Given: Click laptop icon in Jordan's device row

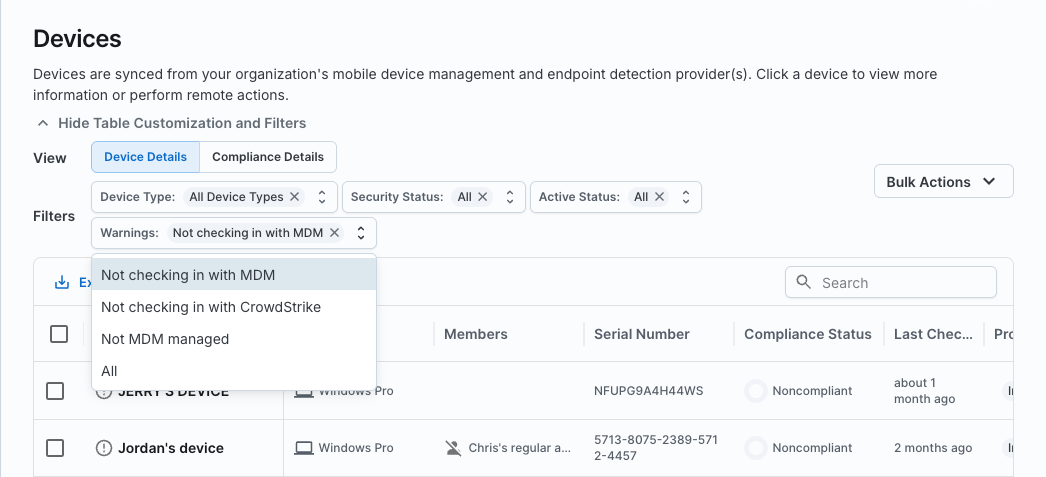Looking at the screenshot, I should tap(304, 448).
